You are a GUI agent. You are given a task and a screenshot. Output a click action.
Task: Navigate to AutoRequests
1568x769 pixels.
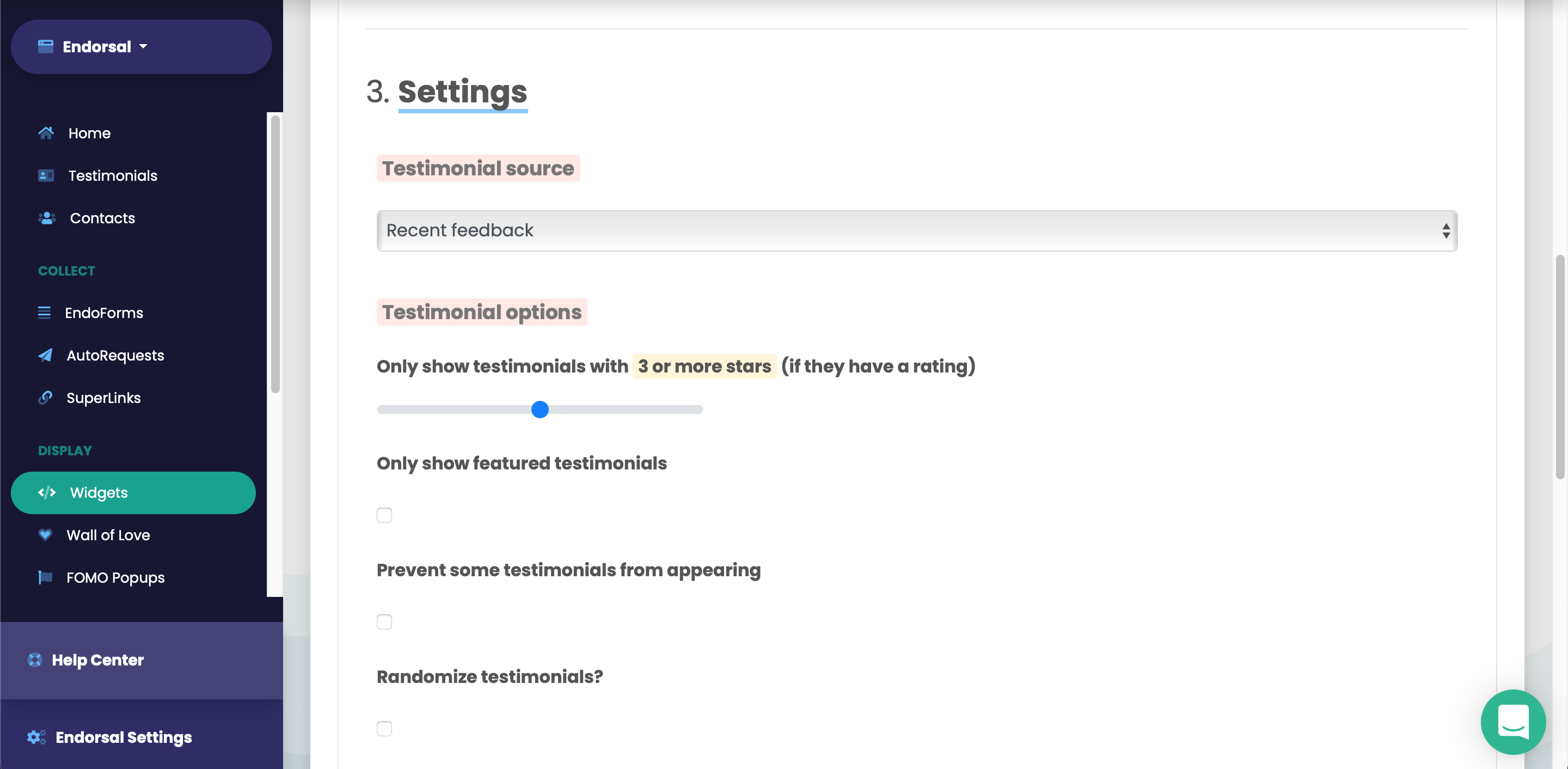click(x=115, y=355)
